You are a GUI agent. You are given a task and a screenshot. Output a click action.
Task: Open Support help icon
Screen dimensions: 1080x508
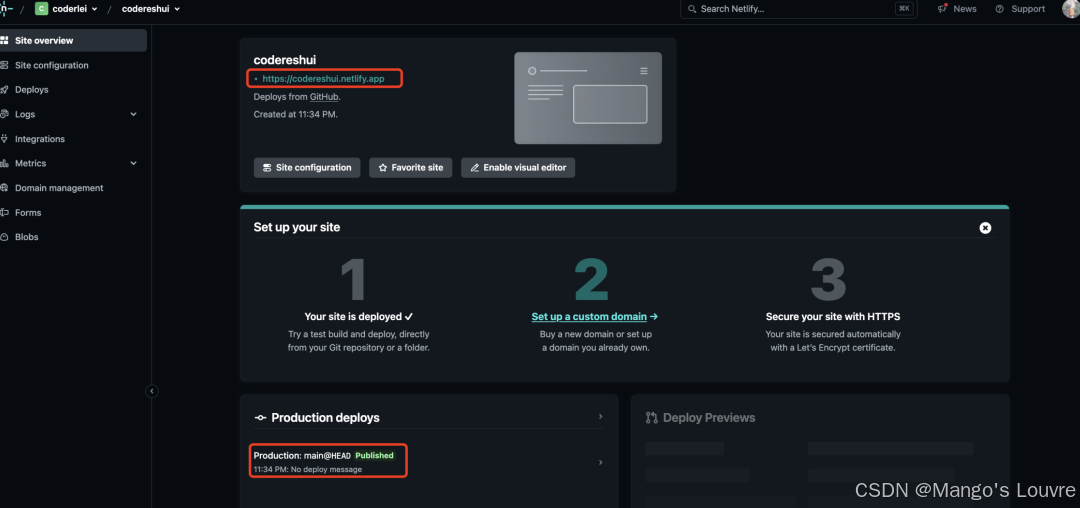999,9
